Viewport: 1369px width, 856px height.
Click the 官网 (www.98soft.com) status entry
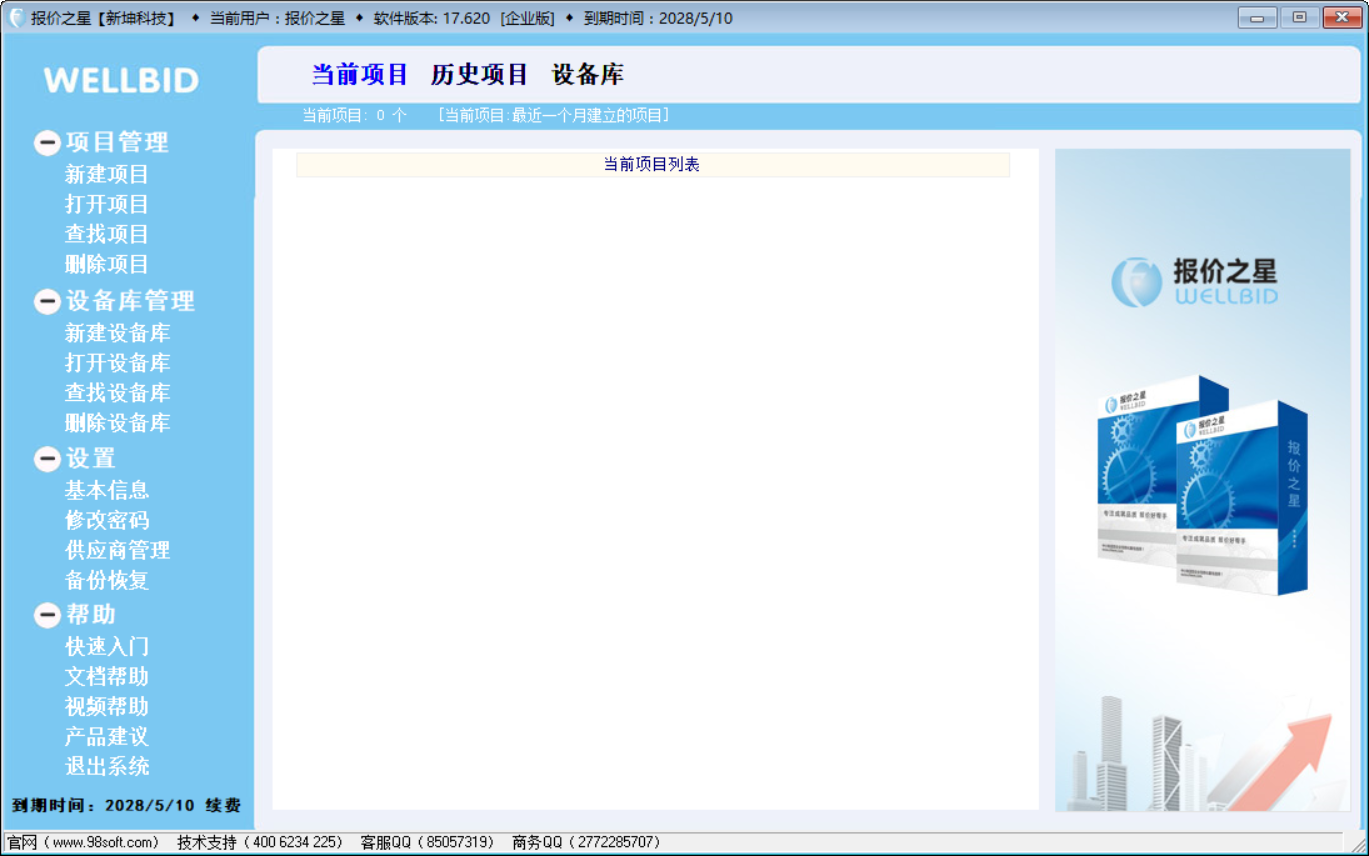point(83,843)
